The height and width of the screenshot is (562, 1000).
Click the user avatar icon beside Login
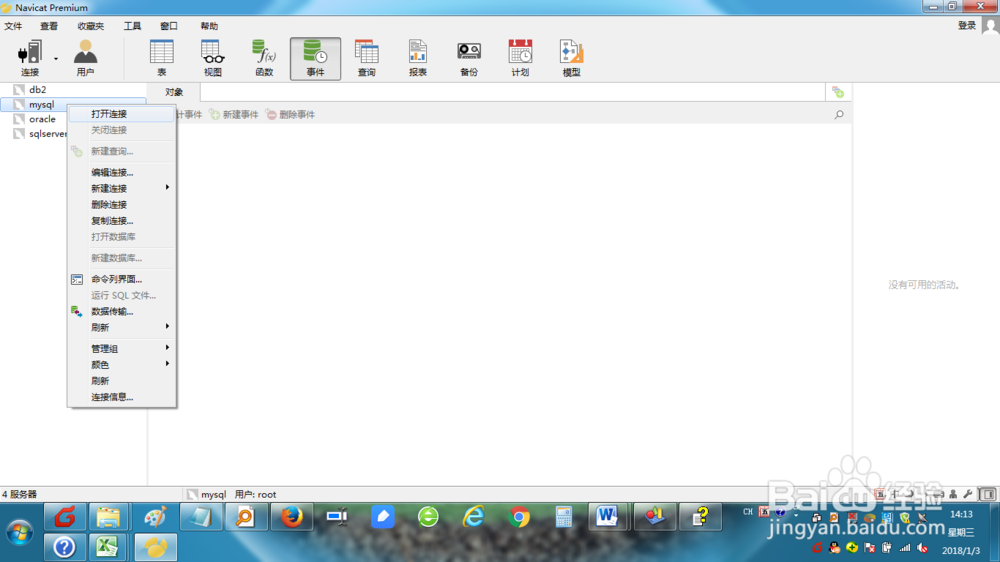point(990,26)
